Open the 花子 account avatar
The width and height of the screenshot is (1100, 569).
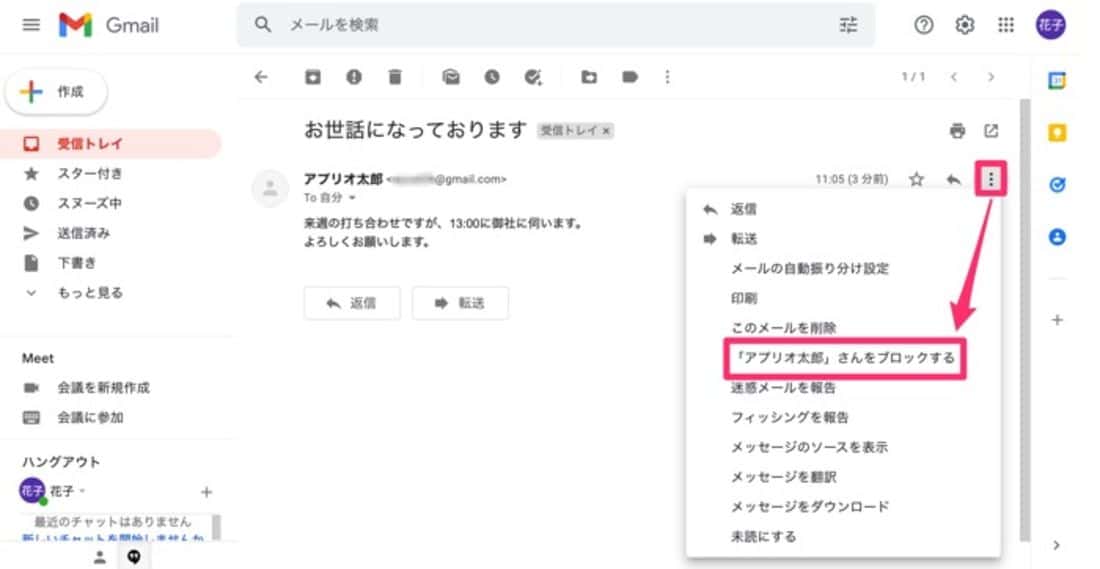click(1051, 25)
